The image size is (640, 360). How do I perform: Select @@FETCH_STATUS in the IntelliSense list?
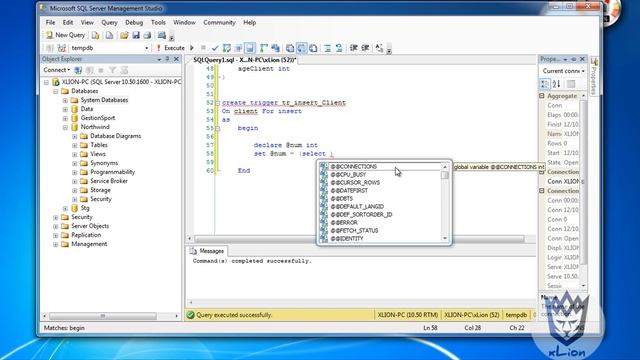tap(354, 231)
